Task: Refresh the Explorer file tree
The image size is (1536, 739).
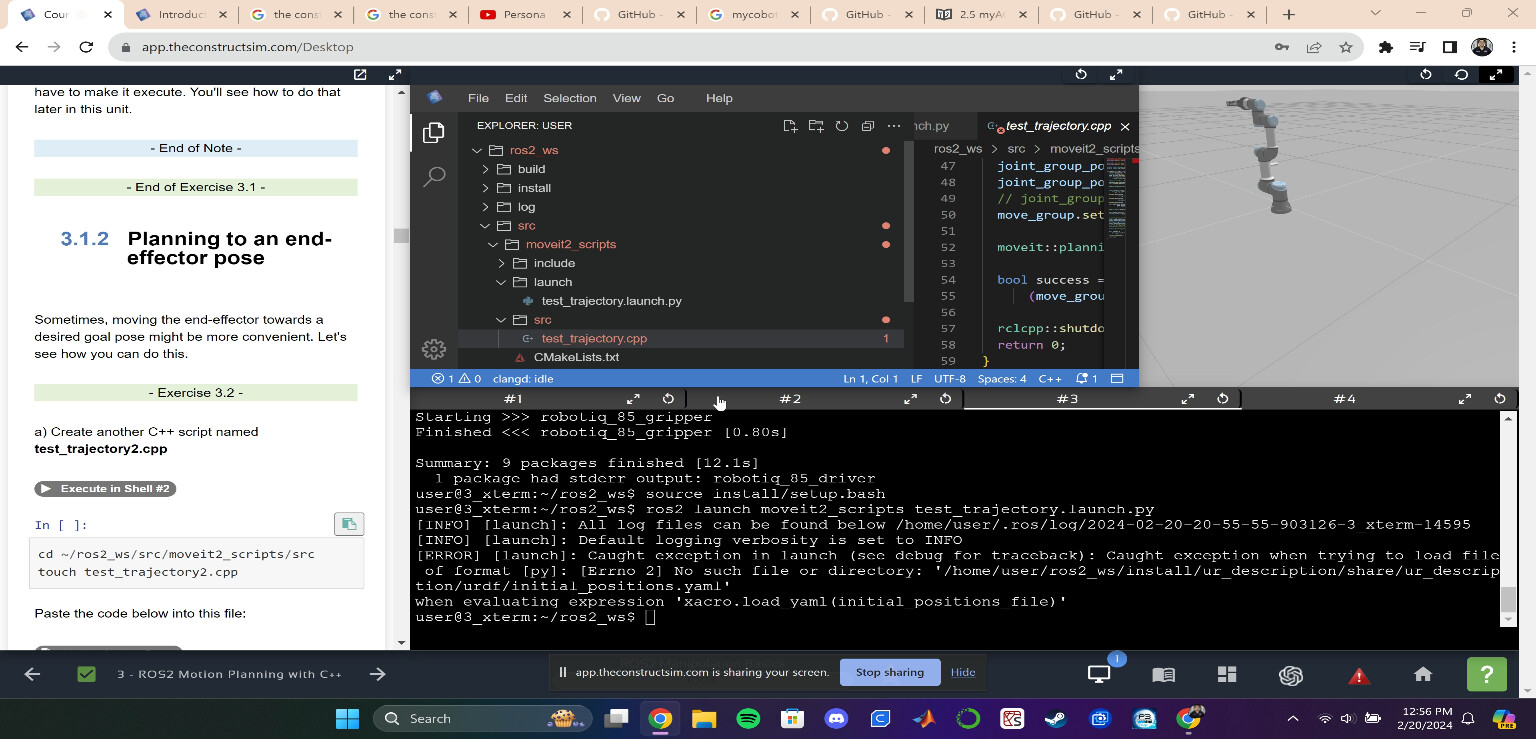Action: (842, 126)
